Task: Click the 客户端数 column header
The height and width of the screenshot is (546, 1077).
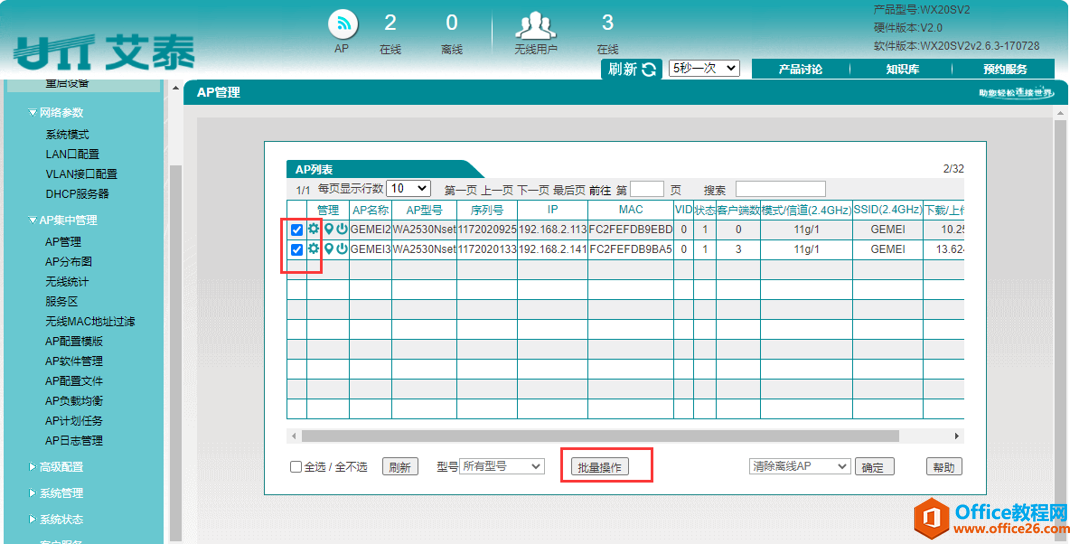Action: [738, 210]
